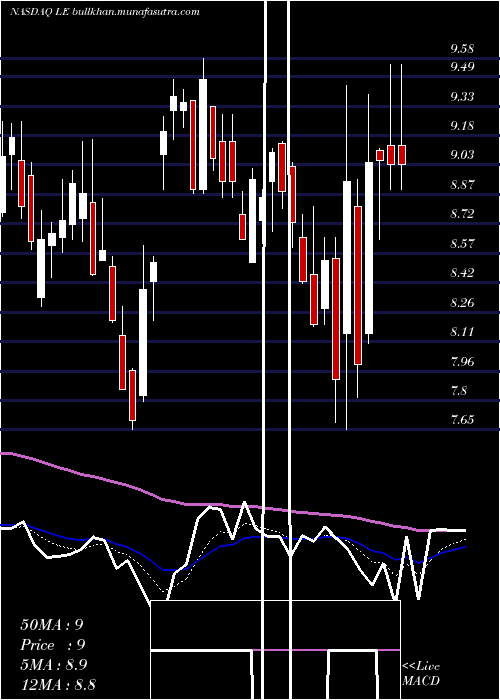Click the 7.65 price axis label

[x=462, y=419]
